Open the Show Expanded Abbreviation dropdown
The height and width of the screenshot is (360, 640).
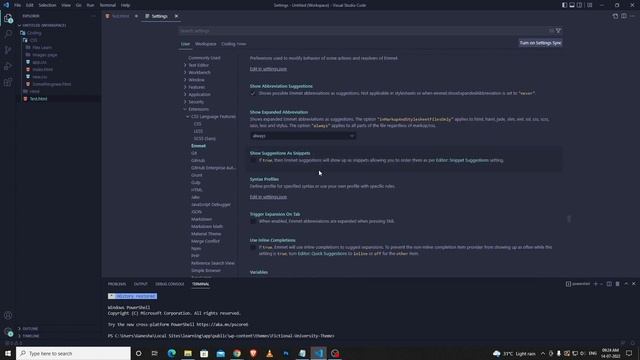click(x=303, y=136)
